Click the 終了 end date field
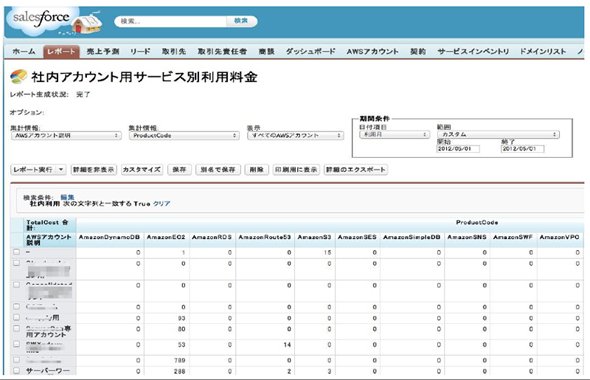The image size is (590, 380). 523,149
